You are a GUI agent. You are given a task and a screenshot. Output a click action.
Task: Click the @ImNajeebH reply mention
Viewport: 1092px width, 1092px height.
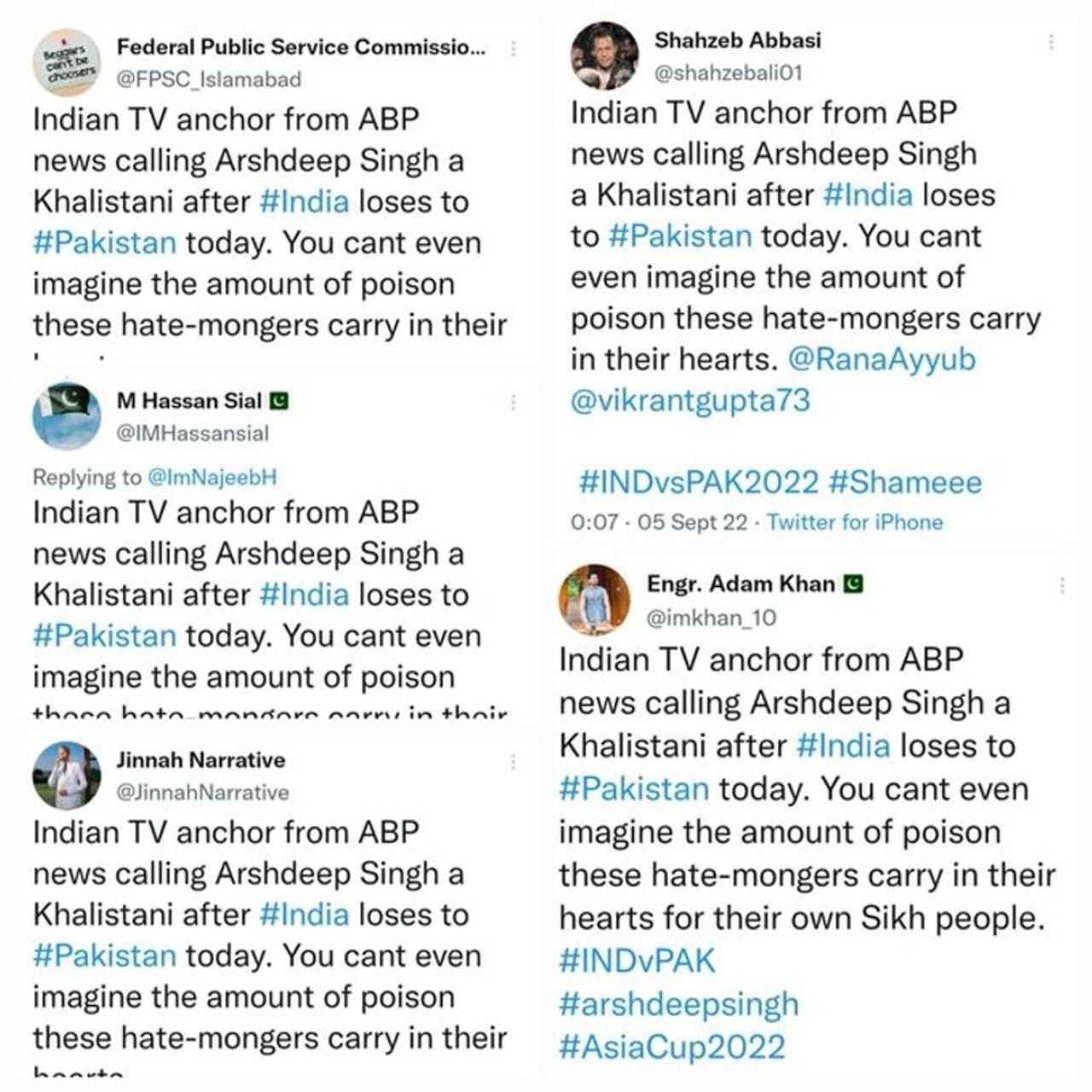(212, 477)
